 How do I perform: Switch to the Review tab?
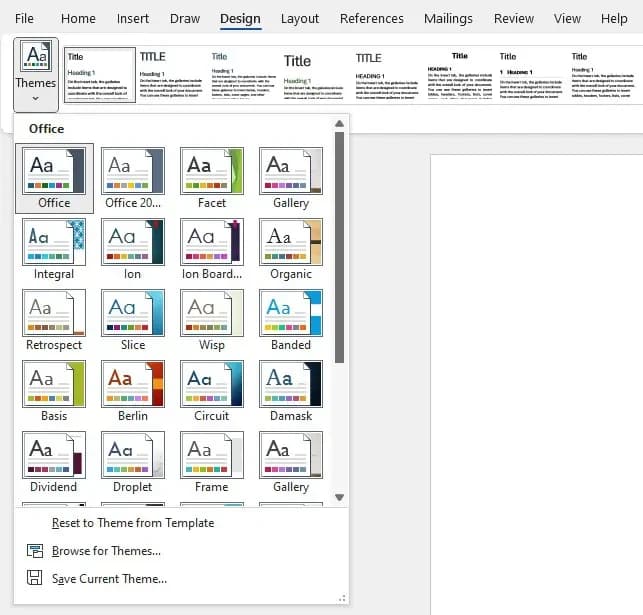click(x=514, y=18)
